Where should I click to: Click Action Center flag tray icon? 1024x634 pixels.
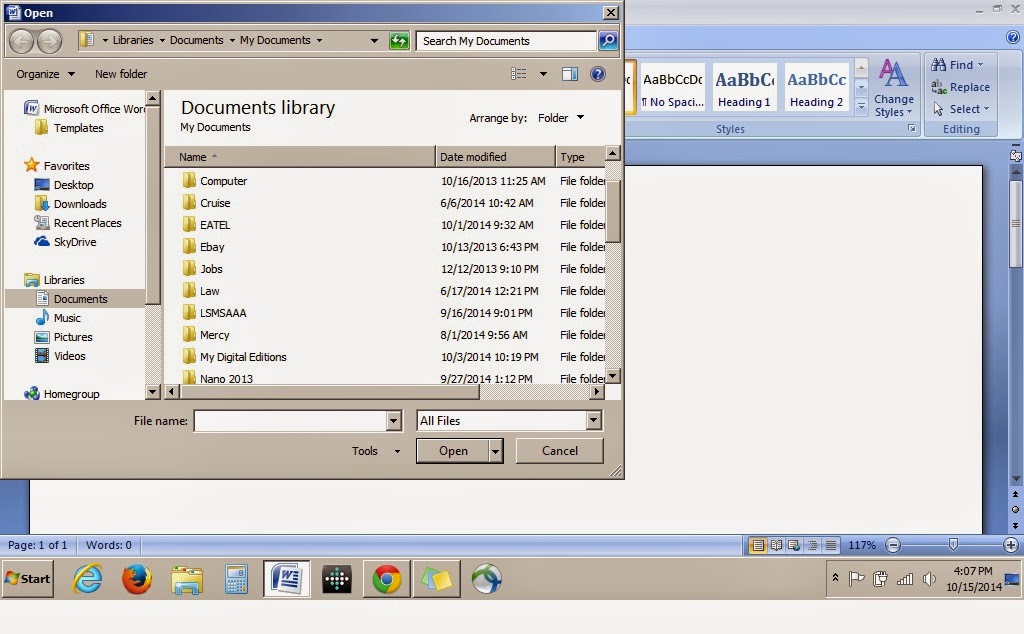[x=856, y=579]
